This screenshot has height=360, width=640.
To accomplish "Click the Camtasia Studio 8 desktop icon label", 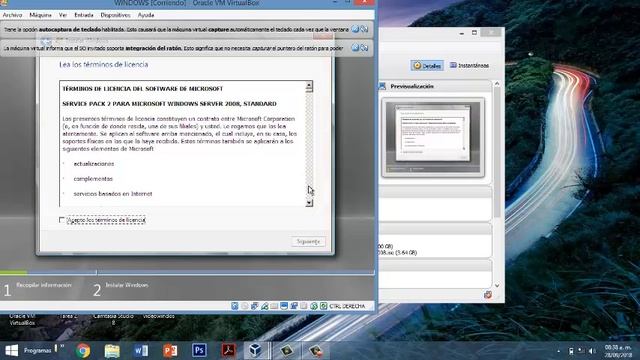I will coord(113,319).
